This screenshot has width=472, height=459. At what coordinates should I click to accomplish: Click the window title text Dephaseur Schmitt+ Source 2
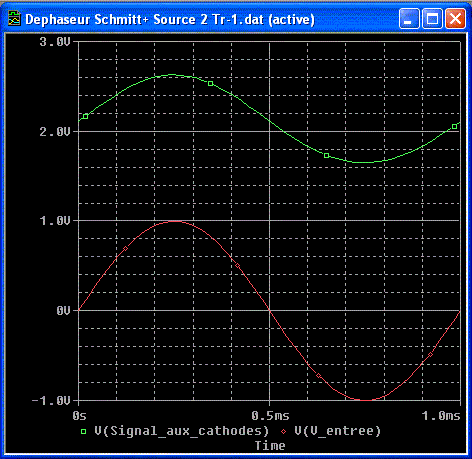click(x=117, y=19)
